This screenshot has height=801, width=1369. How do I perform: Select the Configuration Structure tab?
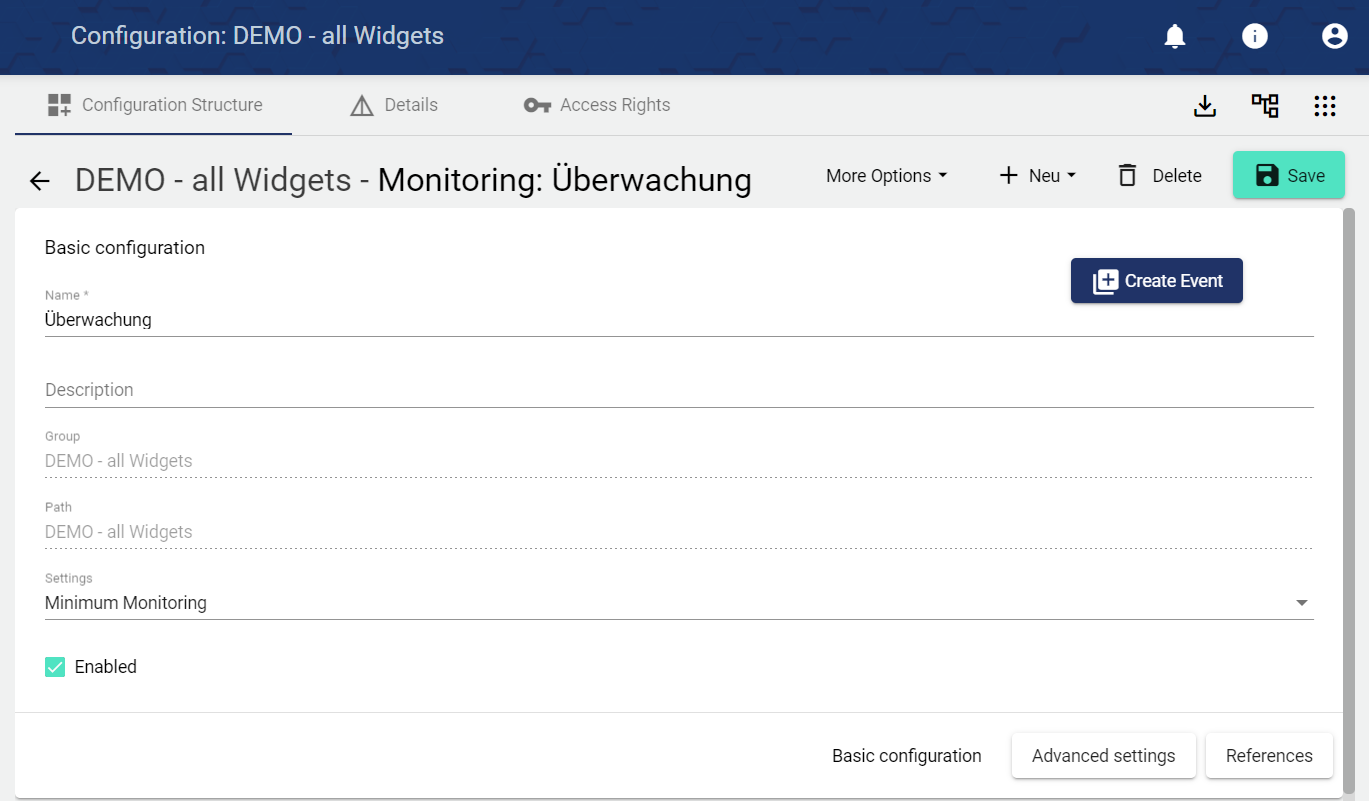pos(154,105)
